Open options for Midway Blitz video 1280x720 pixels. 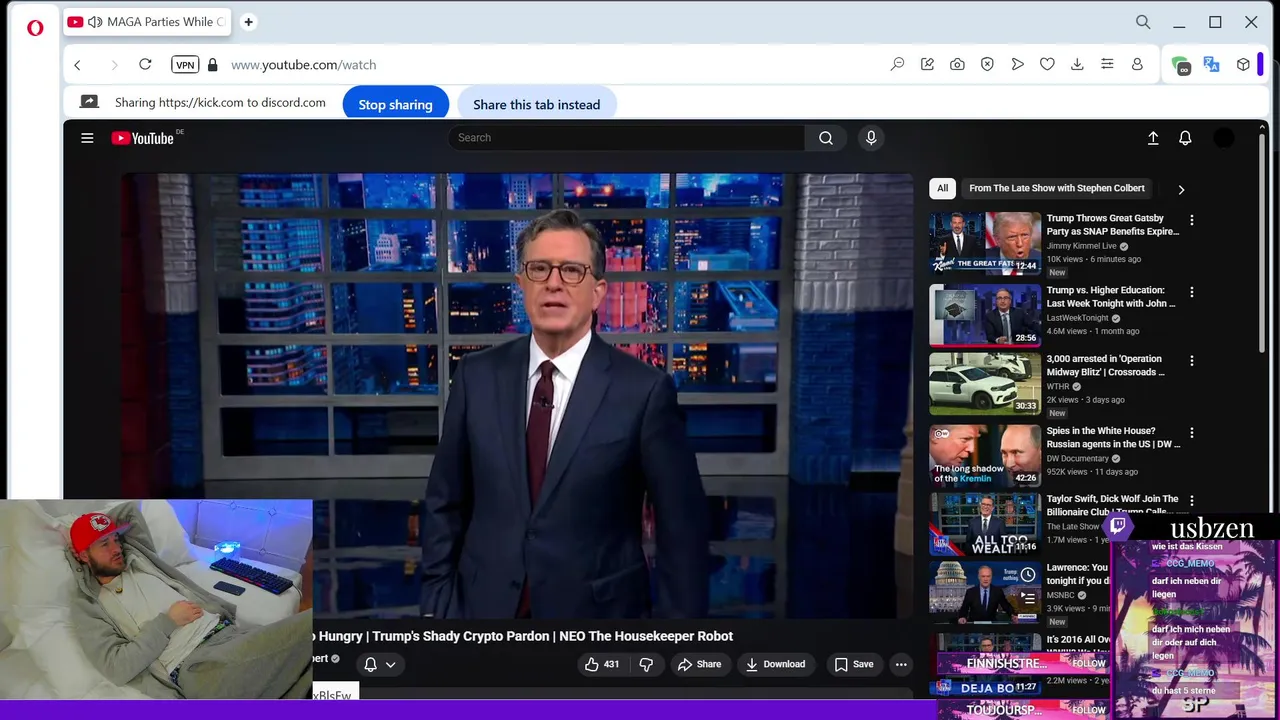pyautogui.click(x=1191, y=360)
